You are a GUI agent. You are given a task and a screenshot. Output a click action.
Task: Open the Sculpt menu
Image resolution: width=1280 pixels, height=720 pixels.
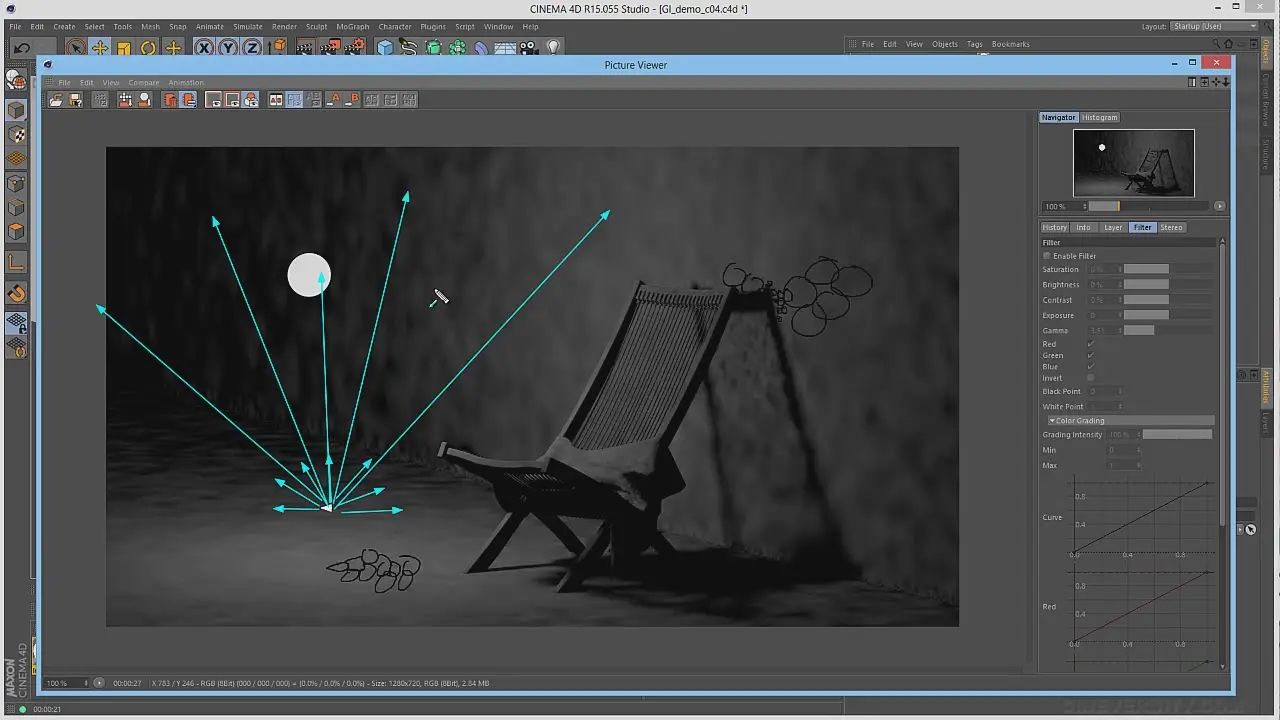click(316, 27)
